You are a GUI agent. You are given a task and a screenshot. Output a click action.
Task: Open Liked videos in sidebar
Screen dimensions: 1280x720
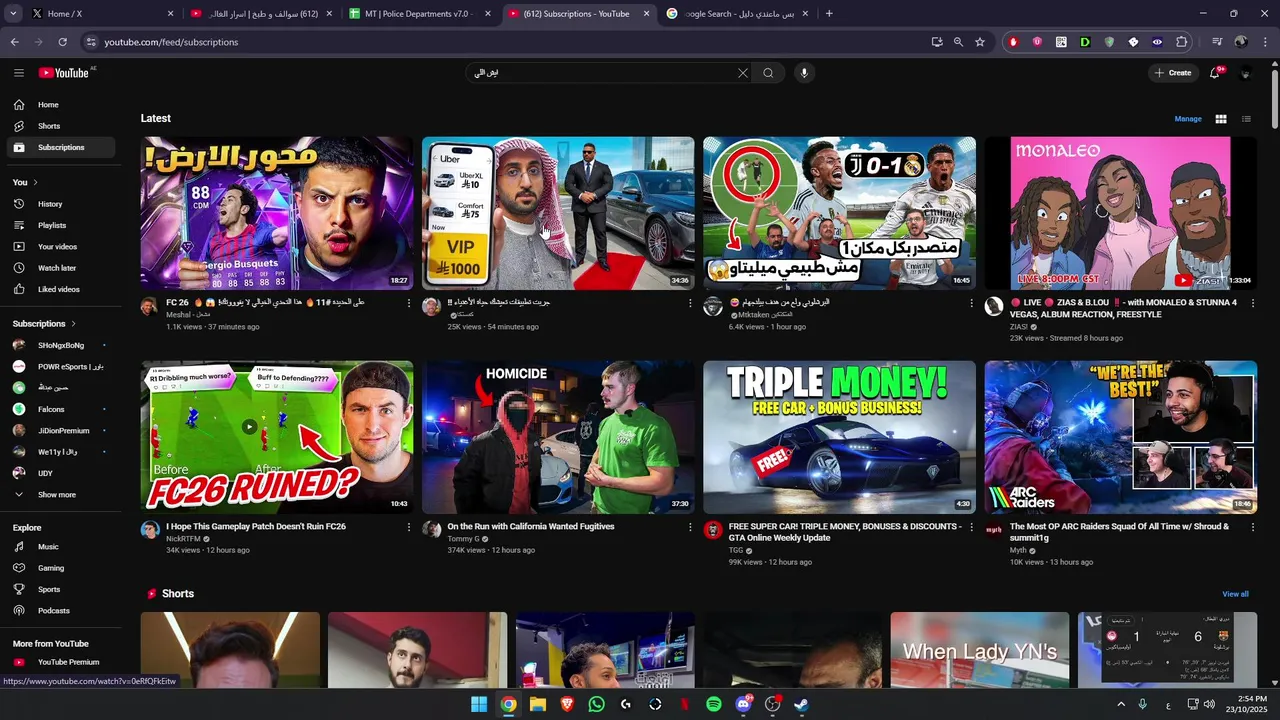(61, 289)
